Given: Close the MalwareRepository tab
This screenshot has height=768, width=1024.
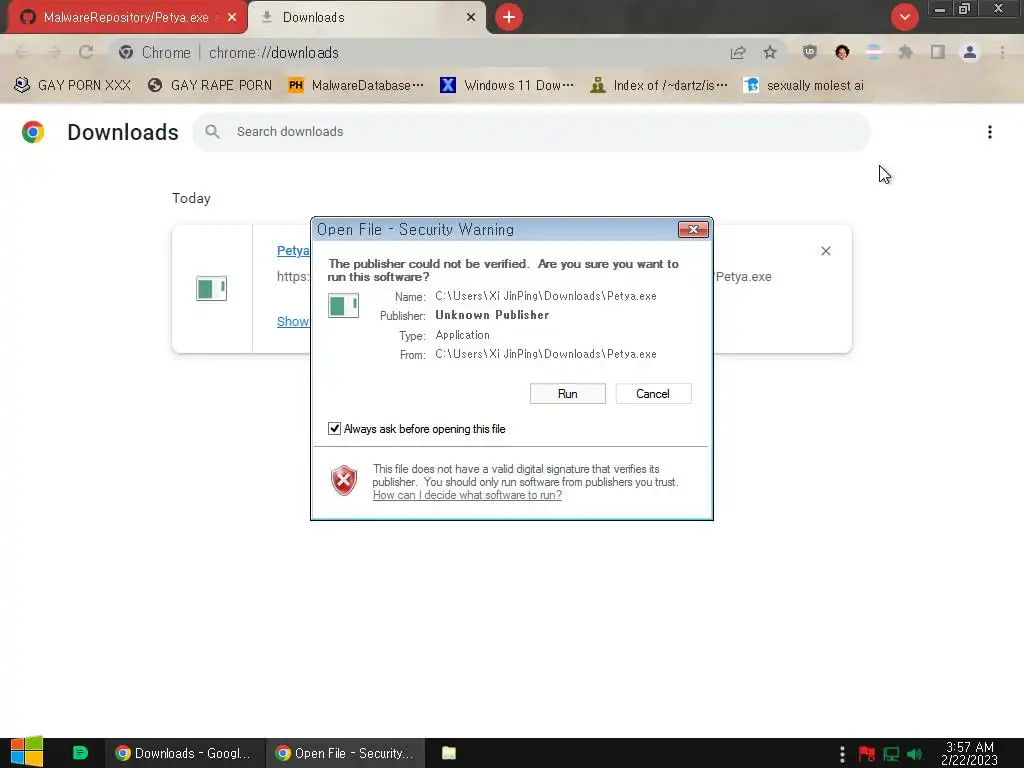Looking at the screenshot, I should [x=232, y=18].
